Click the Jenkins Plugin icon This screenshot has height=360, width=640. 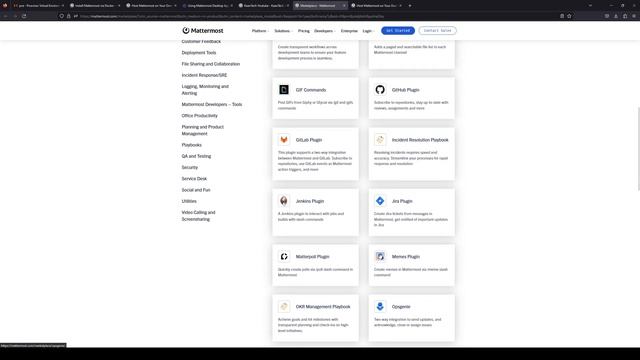pyautogui.click(x=284, y=201)
